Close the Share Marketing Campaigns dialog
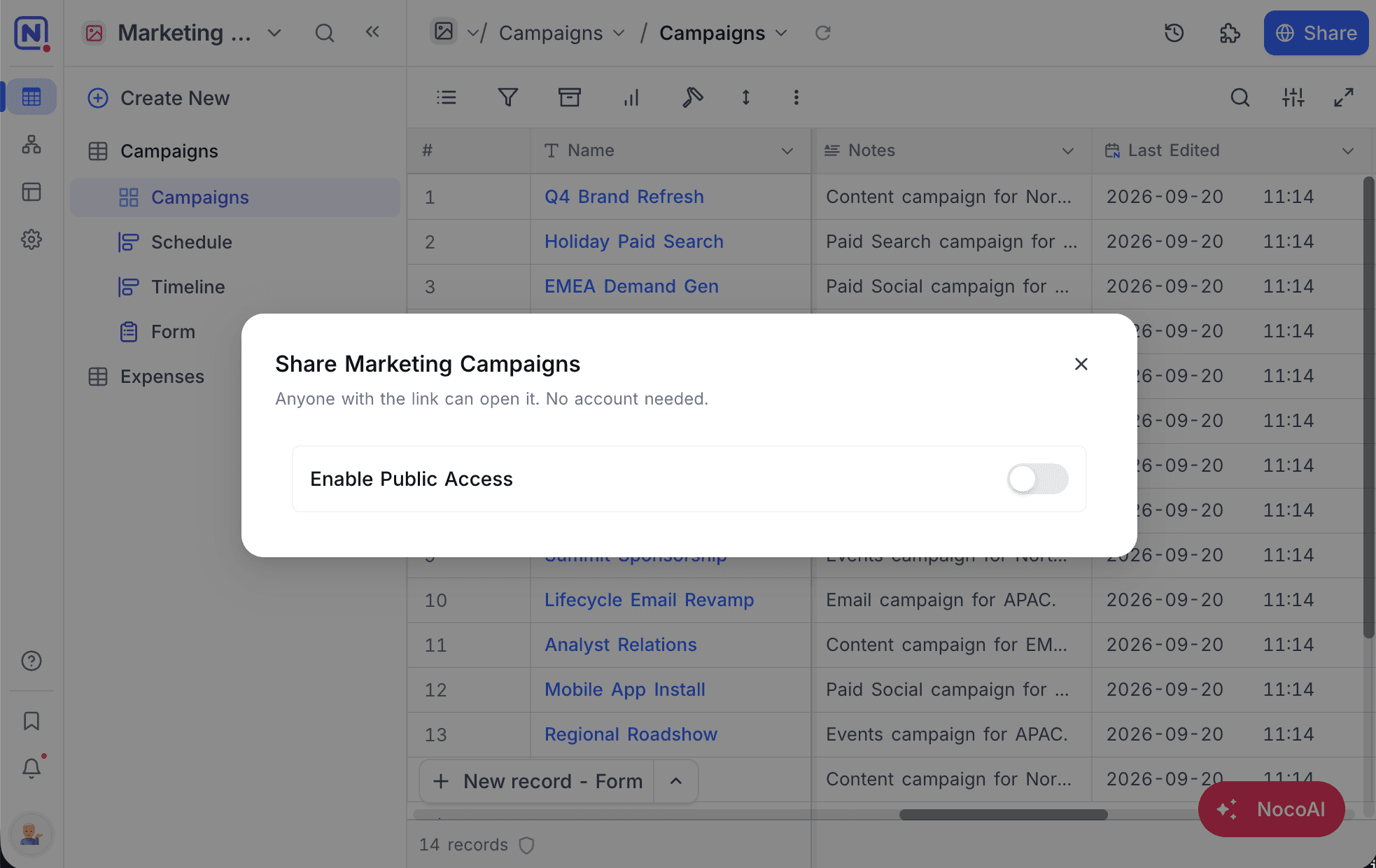1376x868 pixels. pyautogui.click(x=1081, y=364)
